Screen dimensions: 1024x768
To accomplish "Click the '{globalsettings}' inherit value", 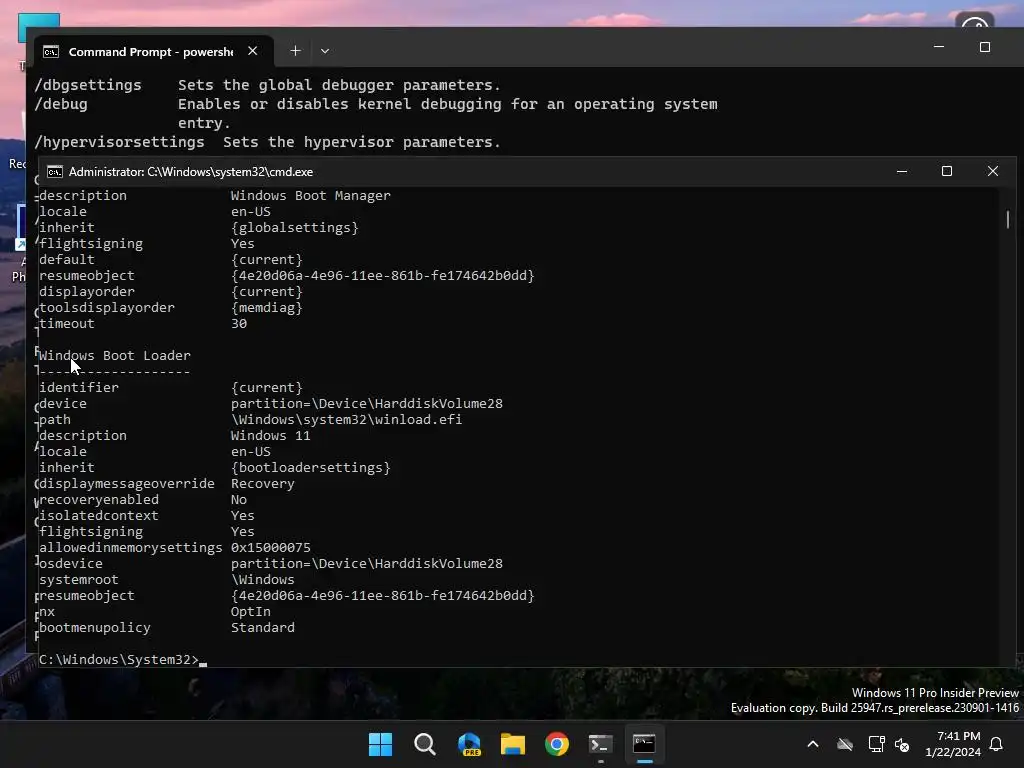I will click(x=295, y=228).
